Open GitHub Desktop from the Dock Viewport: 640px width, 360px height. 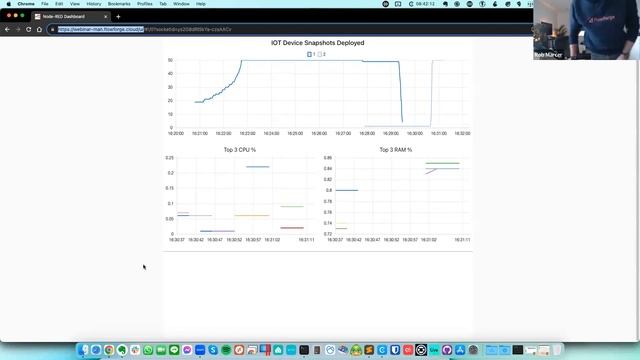[x=447, y=350]
